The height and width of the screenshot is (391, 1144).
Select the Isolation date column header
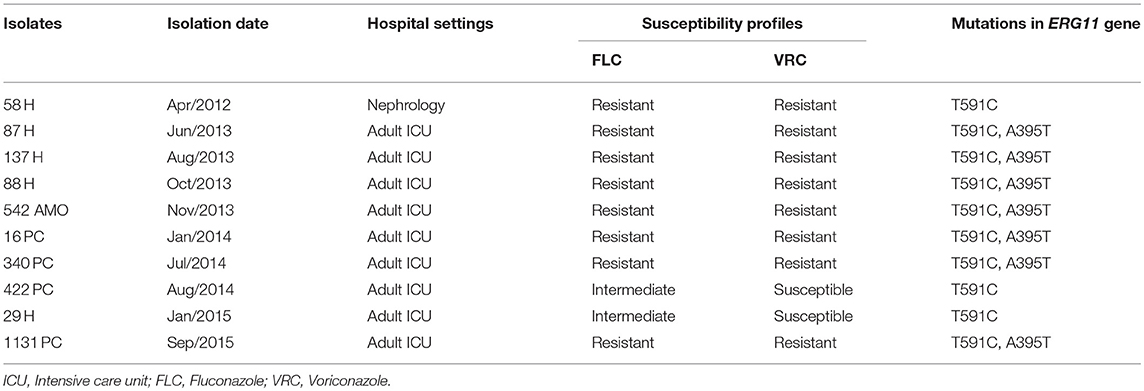(217, 24)
